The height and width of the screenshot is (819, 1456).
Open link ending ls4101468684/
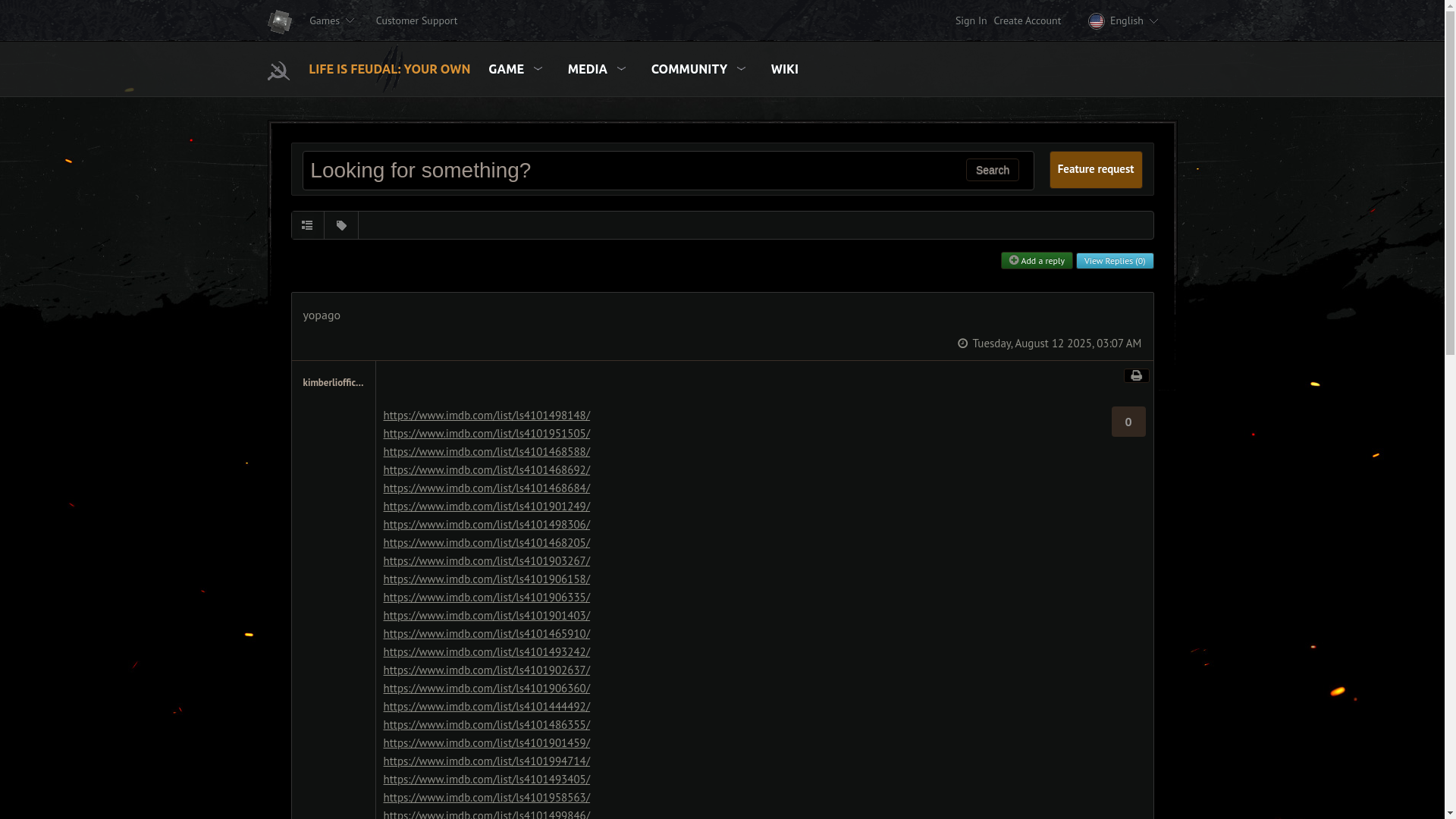[x=486, y=488]
